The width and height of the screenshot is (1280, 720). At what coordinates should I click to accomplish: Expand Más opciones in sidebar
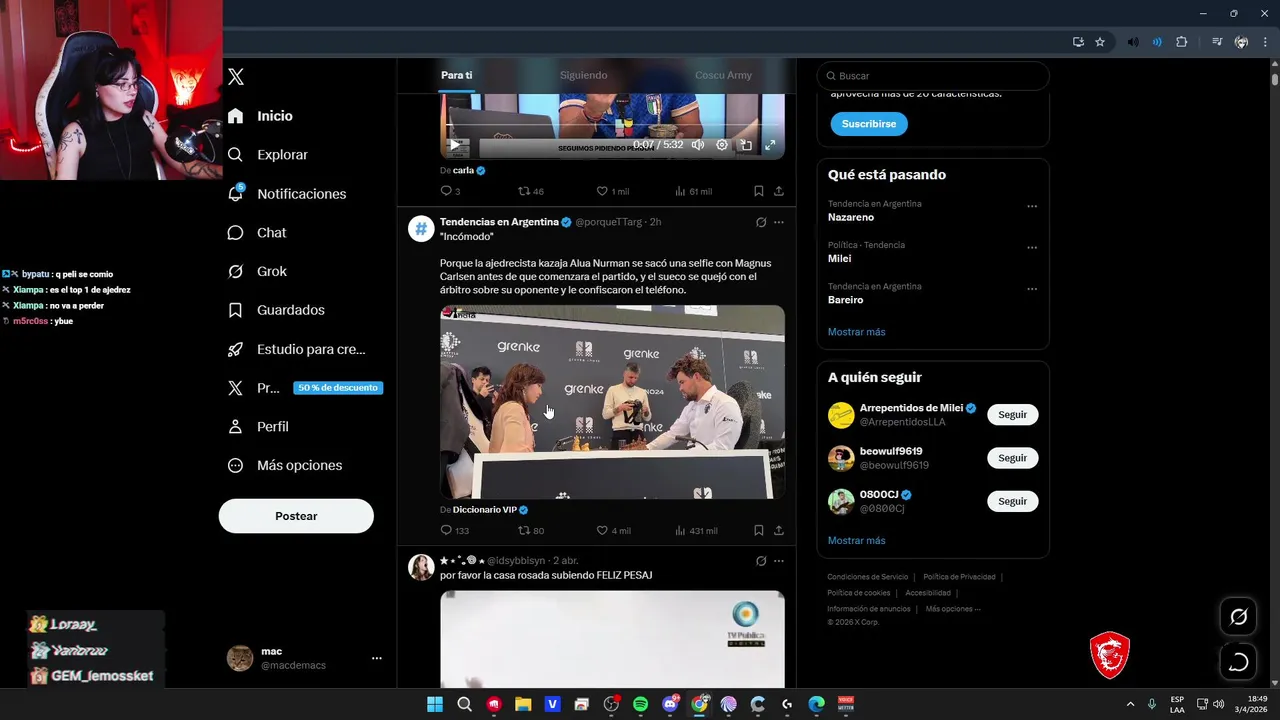click(x=284, y=465)
